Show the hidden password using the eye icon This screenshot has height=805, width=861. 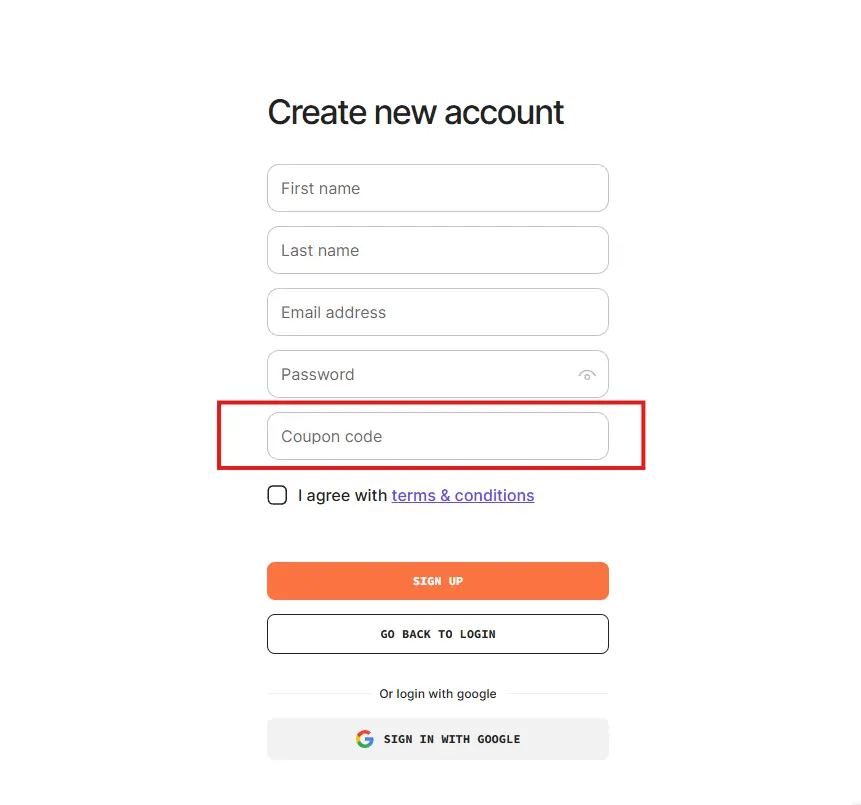pos(587,374)
